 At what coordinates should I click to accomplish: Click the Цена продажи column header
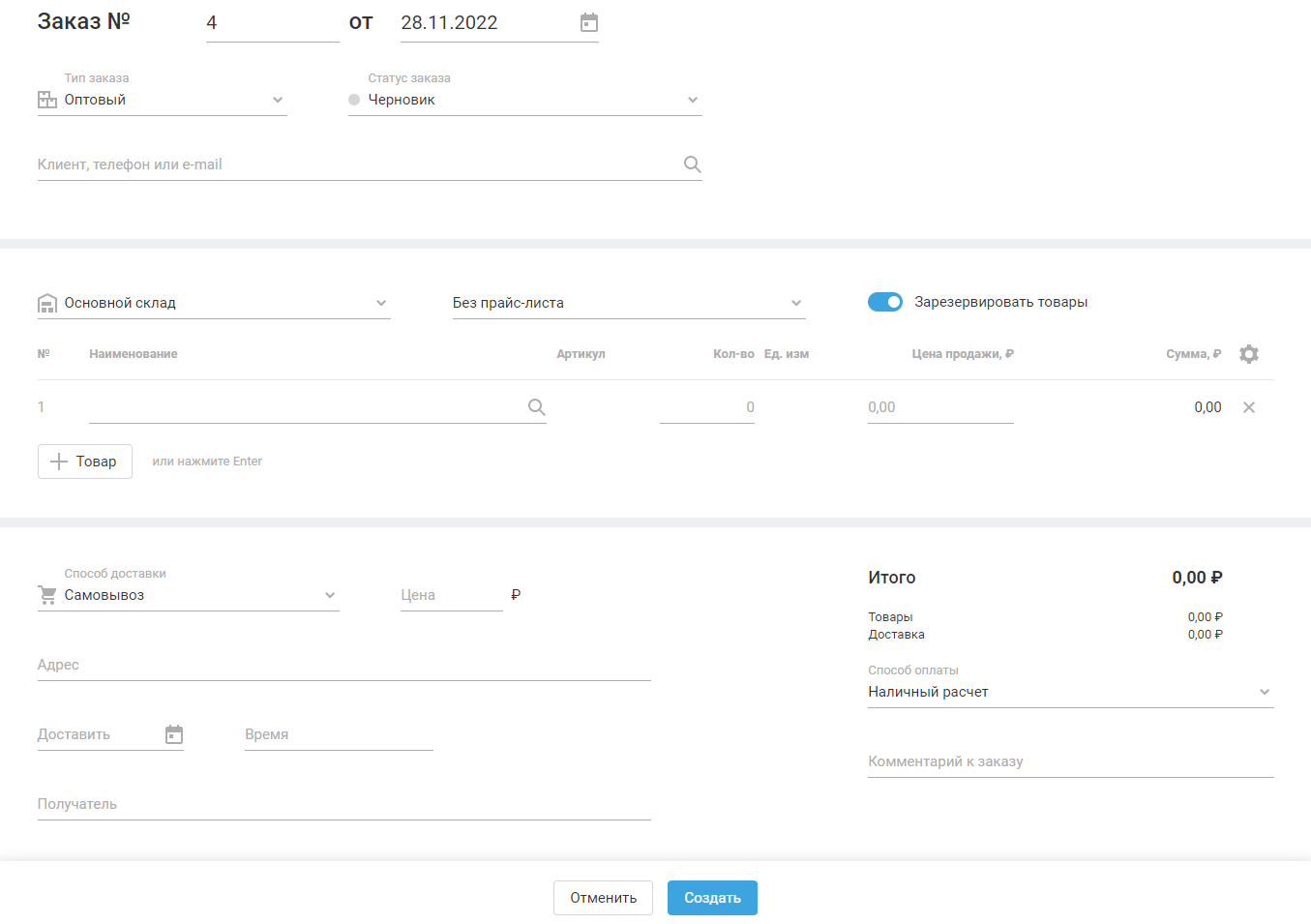[963, 354]
